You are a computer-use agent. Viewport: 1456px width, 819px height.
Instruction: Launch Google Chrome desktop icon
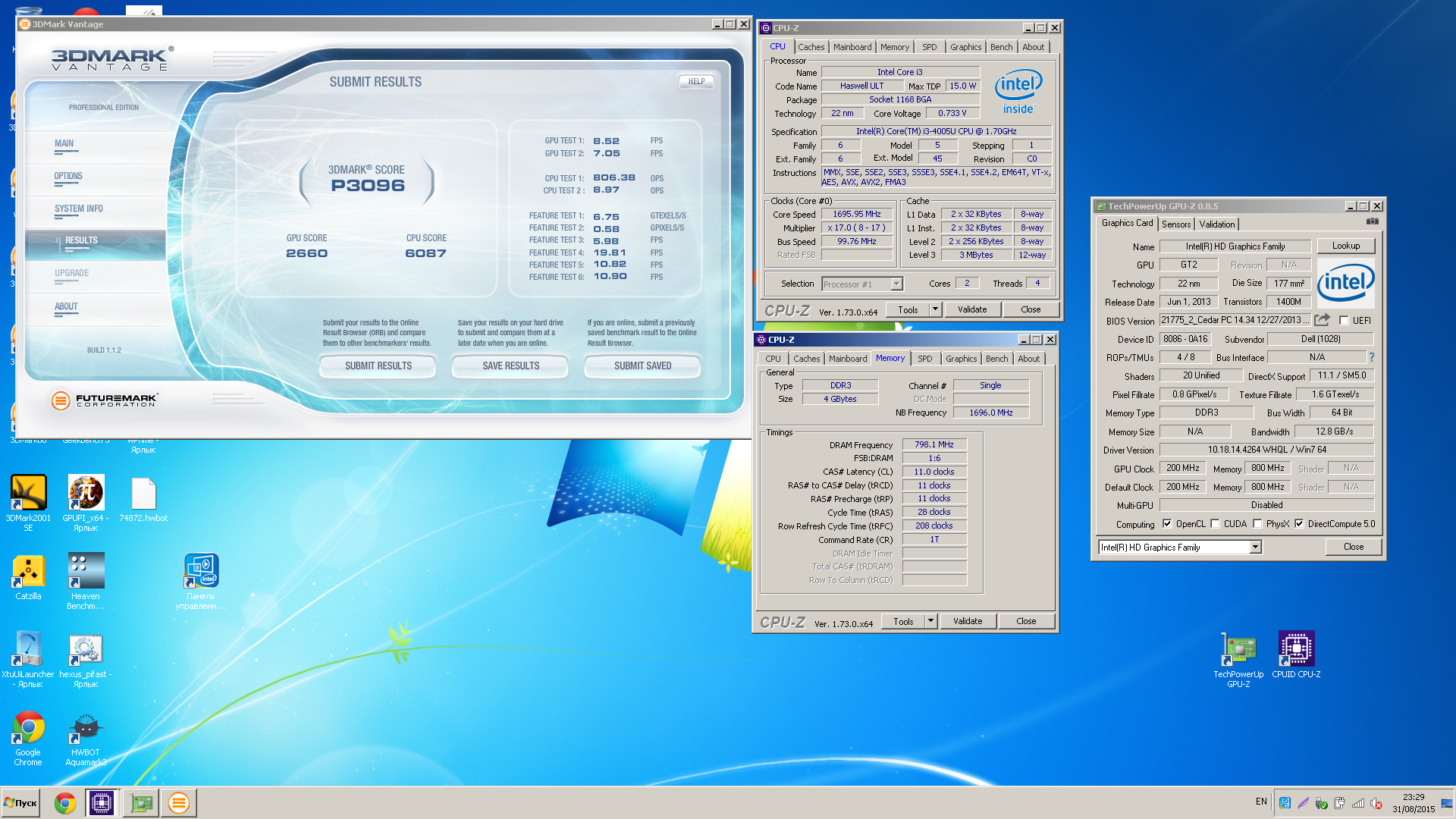[28, 739]
